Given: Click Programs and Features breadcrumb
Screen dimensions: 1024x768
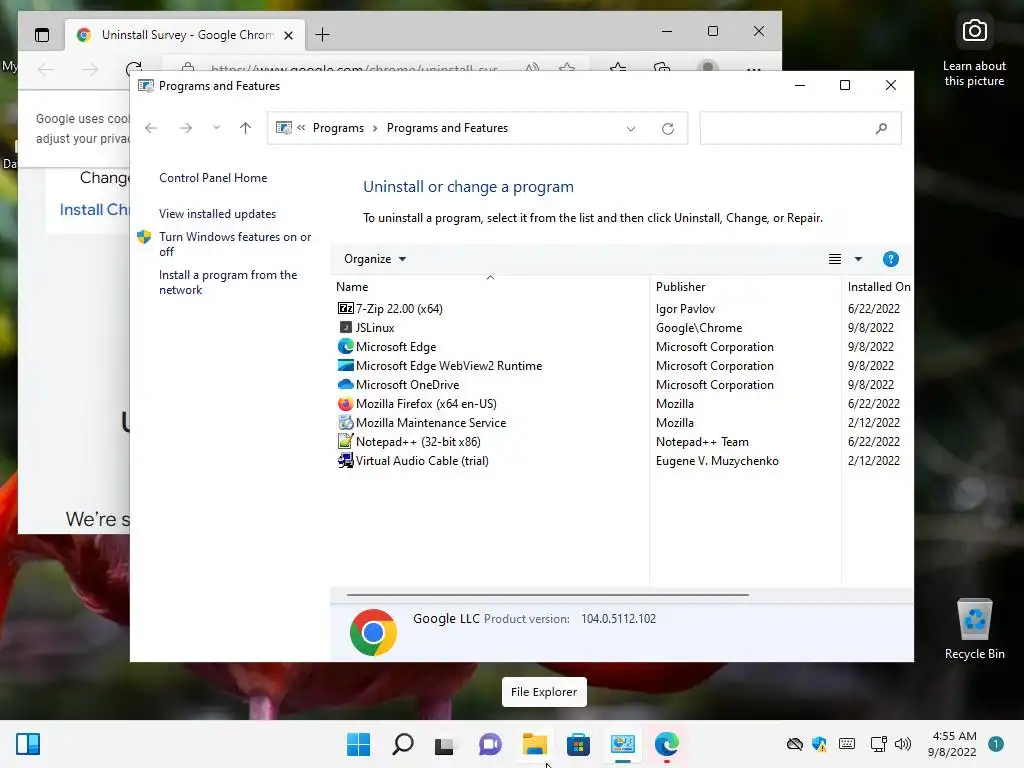Looking at the screenshot, I should click(447, 128).
